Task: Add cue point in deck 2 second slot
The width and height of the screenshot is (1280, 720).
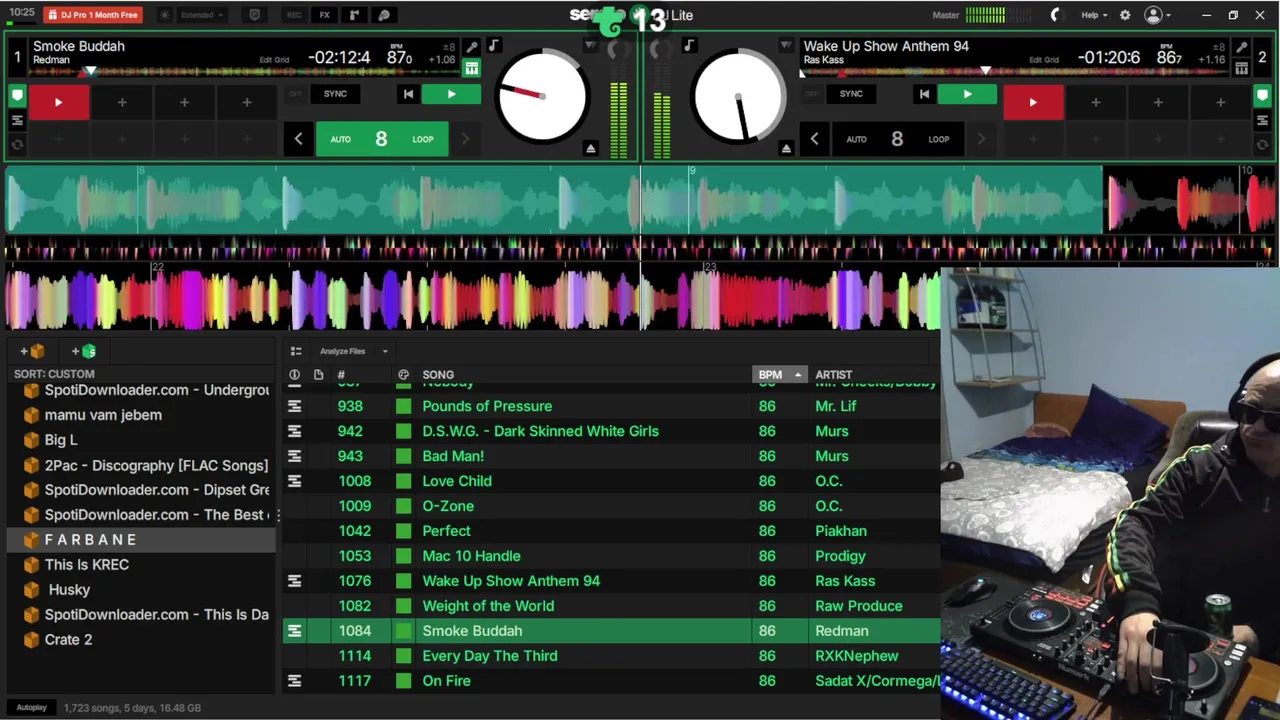Action: pyautogui.click(x=1095, y=102)
